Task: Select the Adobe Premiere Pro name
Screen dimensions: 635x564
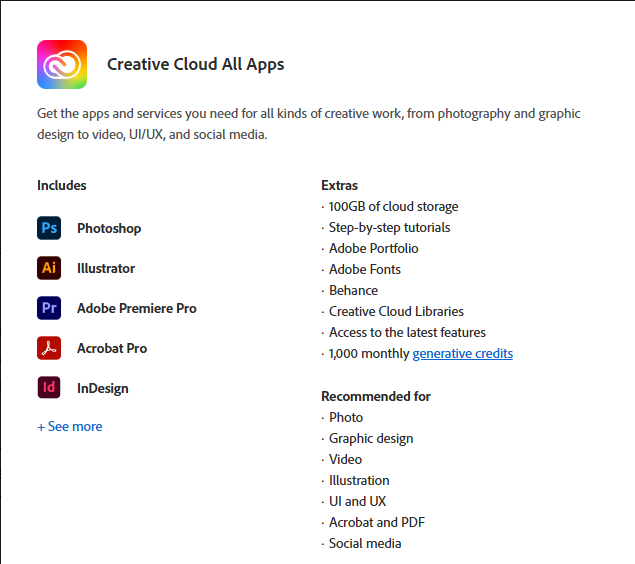Action: tap(137, 309)
